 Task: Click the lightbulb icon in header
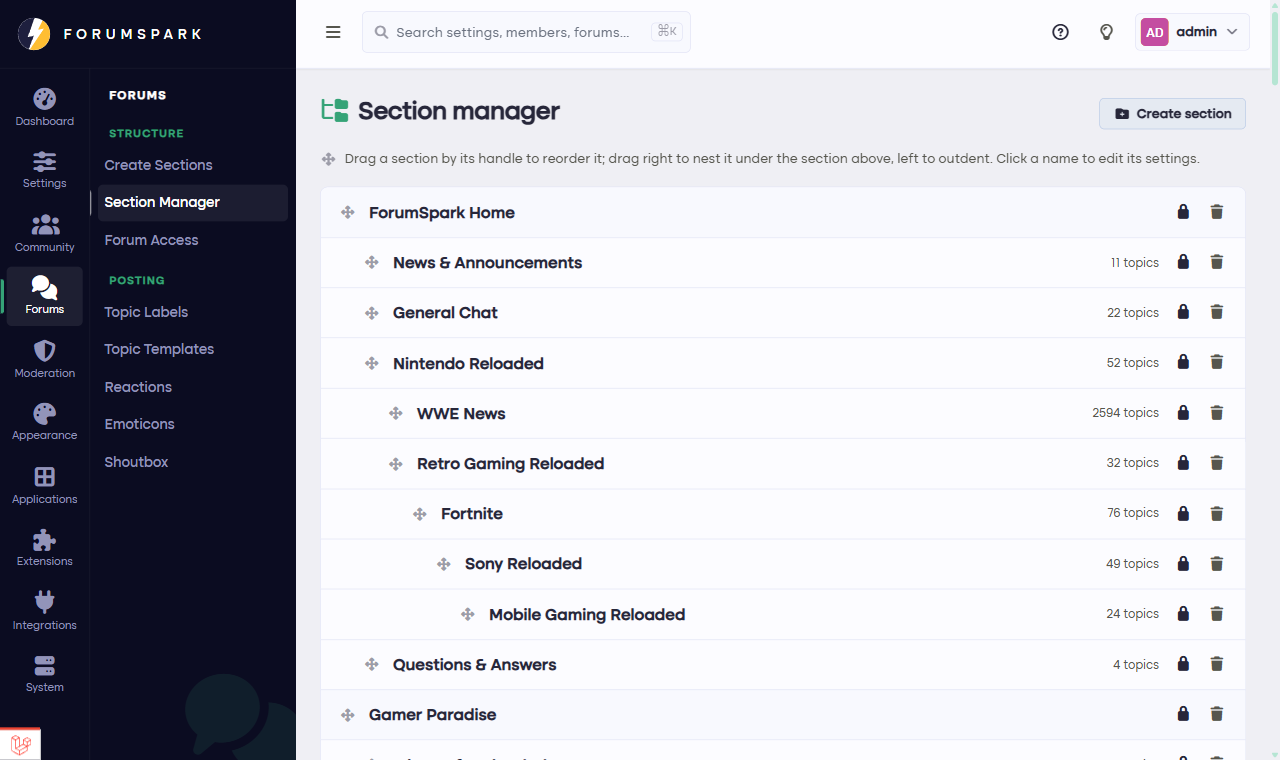click(1106, 32)
